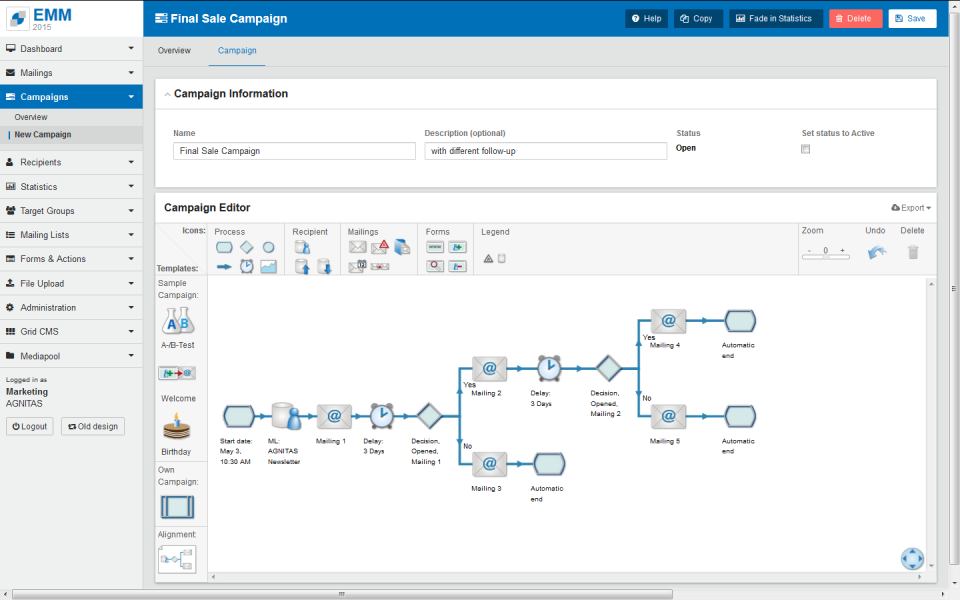The height and width of the screenshot is (600, 960).
Task: Click the Help button
Action: pos(647,18)
